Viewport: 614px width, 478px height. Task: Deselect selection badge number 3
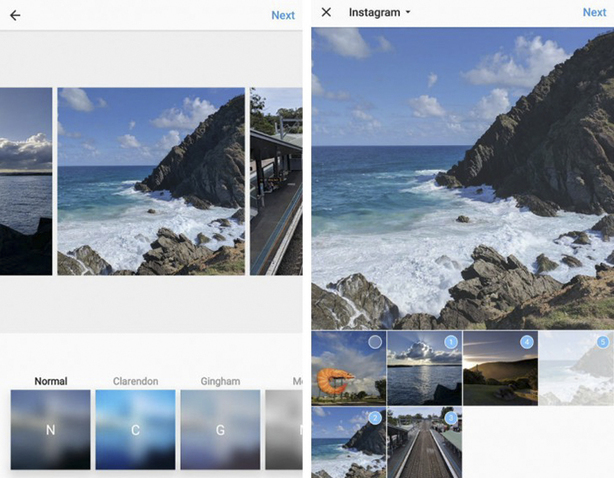click(451, 418)
